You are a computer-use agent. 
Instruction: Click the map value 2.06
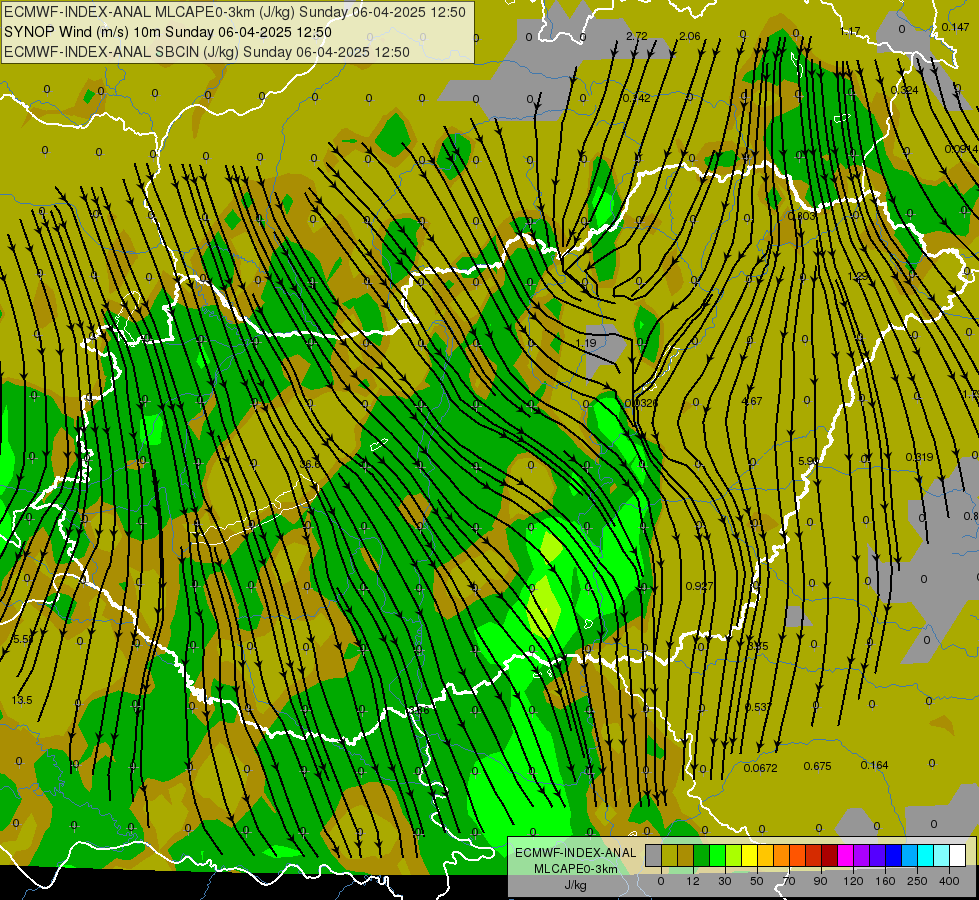point(690,36)
